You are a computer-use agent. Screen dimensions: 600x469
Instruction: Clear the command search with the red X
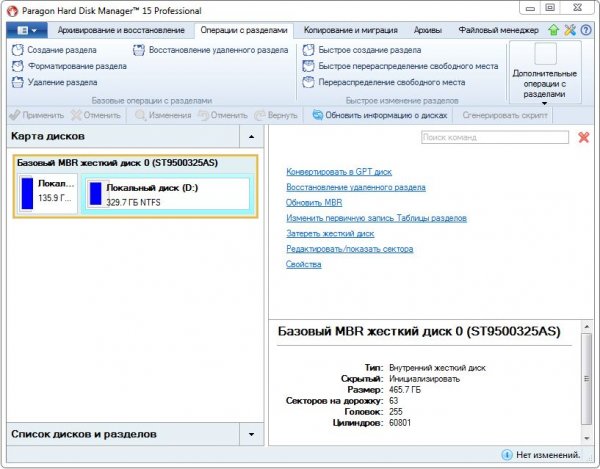coord(584,138)
